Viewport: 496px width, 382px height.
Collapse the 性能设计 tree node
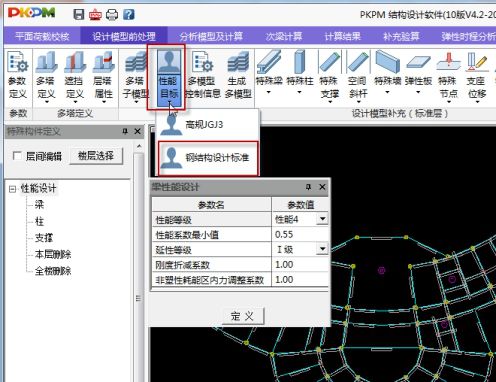coord(13,189)
